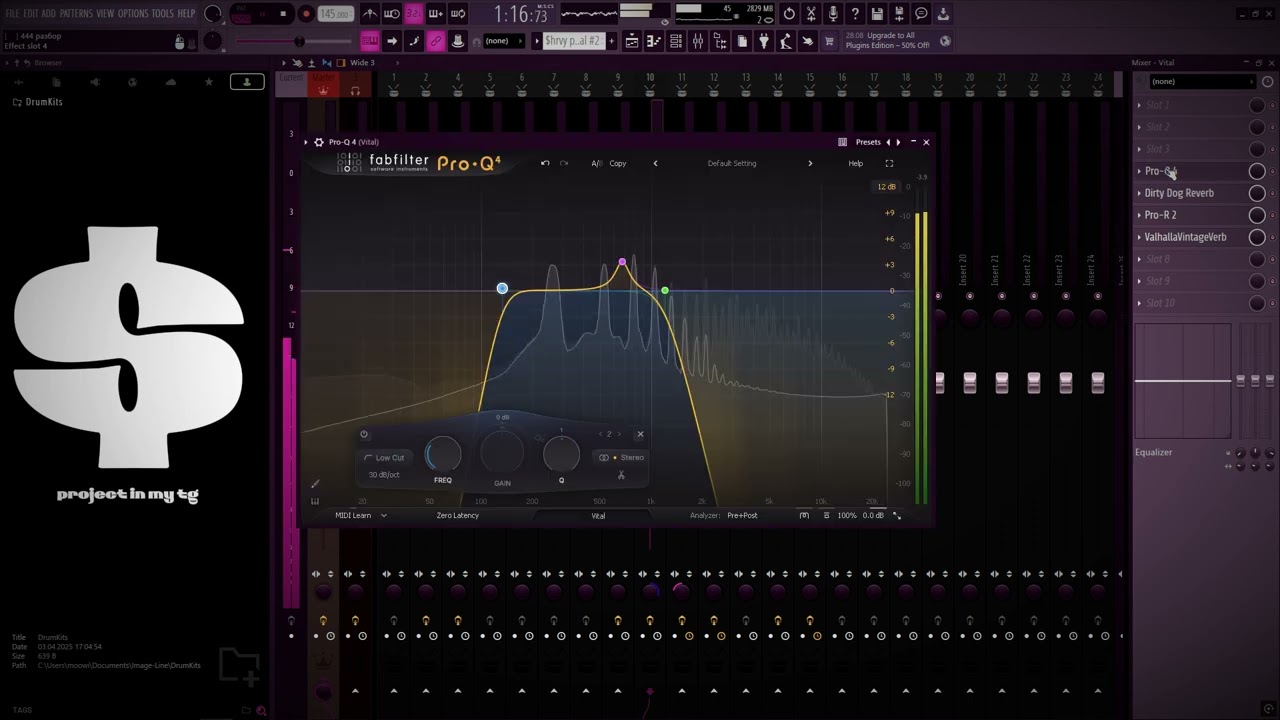
Task: Go to next preset in Pro-Q 4
Action: [810, 163]
